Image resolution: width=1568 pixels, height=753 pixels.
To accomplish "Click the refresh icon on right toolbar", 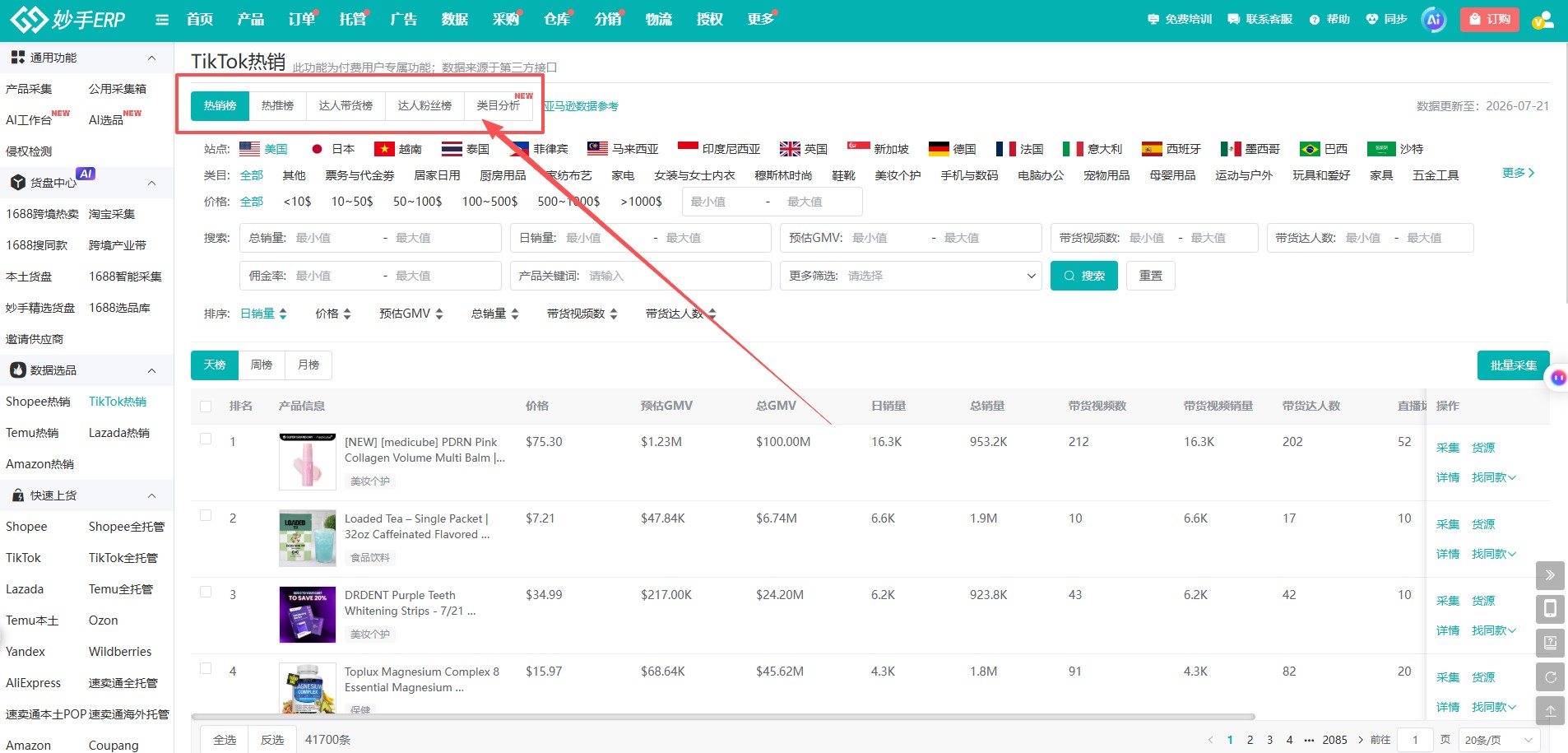I will [x=1550, y=677].
